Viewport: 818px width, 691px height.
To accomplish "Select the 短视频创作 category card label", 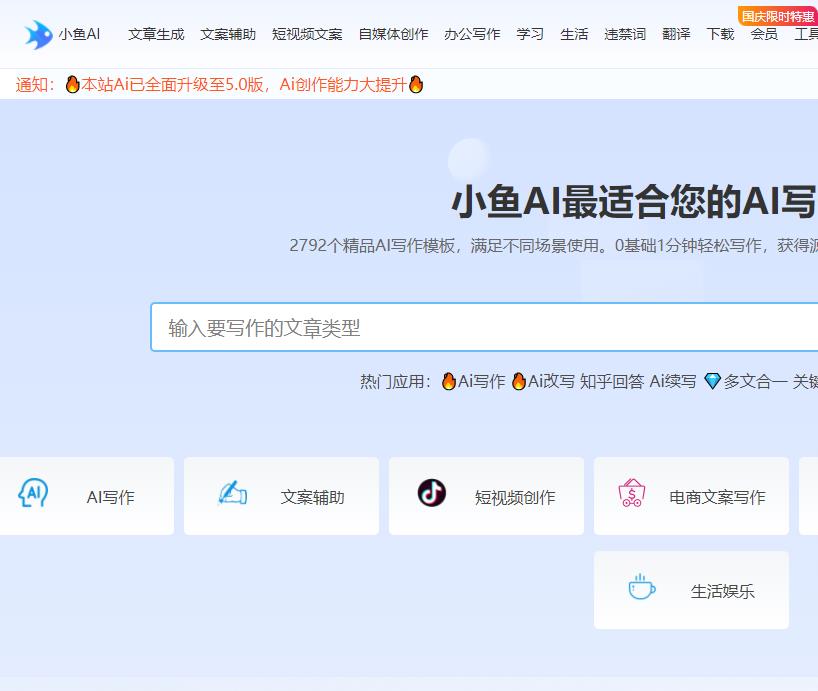I will (x=515, y=497).
